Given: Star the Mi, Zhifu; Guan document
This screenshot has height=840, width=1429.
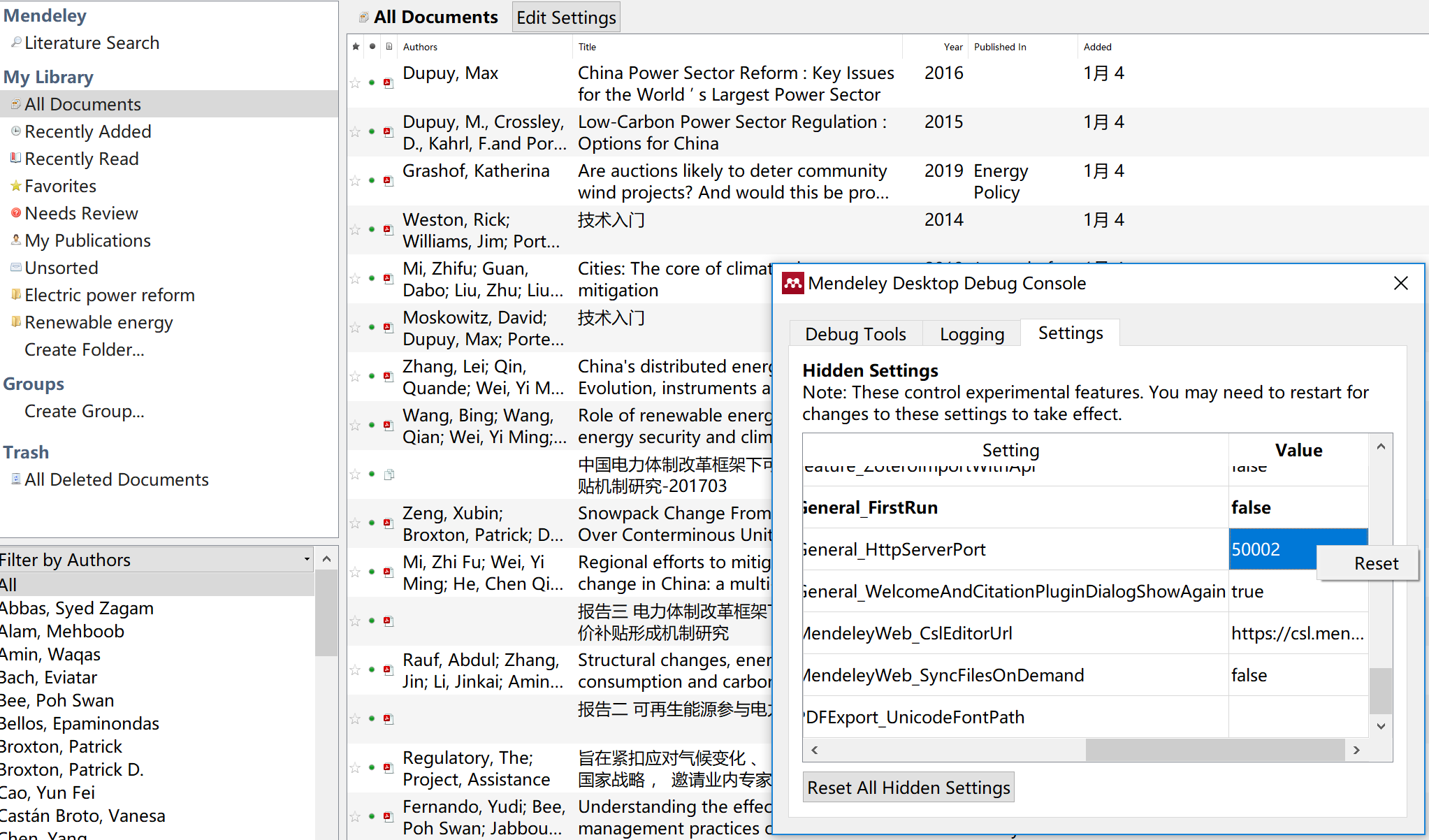Looking at the screenshot, I should point(356,279).
